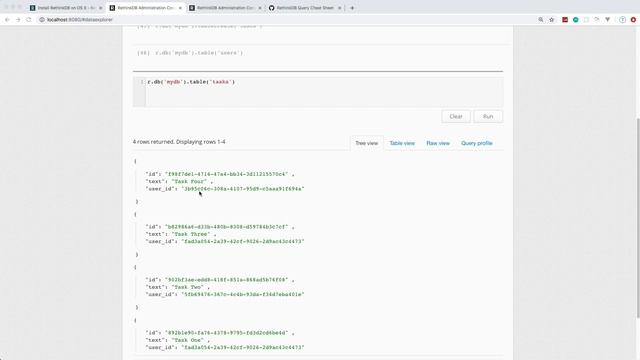Click the downward triangle extension icon
The width and height of the screenshot is (640, 360).
(607, 20)
